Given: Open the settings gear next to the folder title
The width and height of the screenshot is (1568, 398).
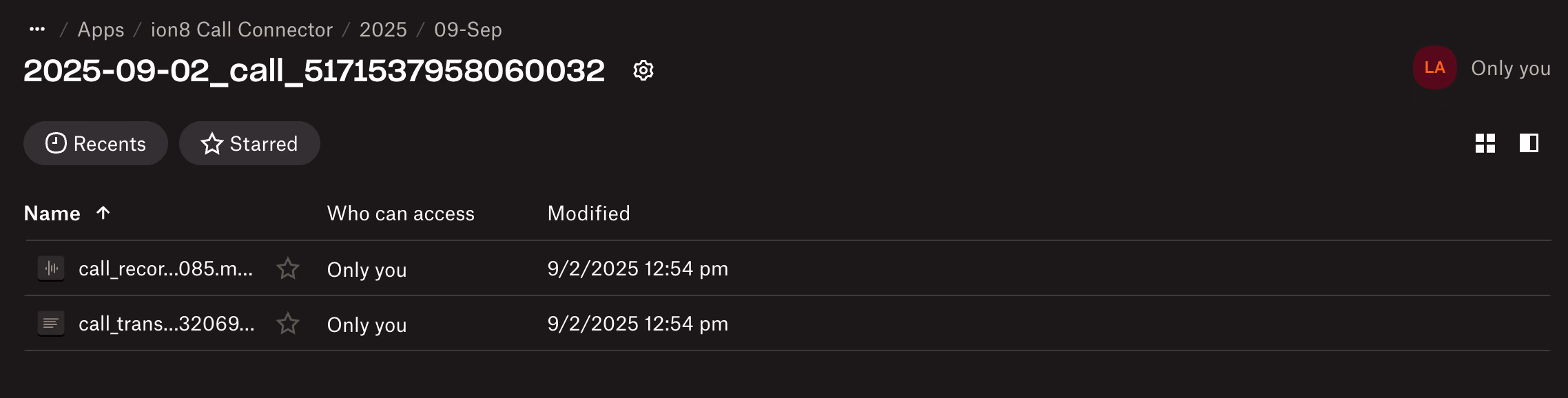Looking at the screenshot, I should click(x=644, y=70).
